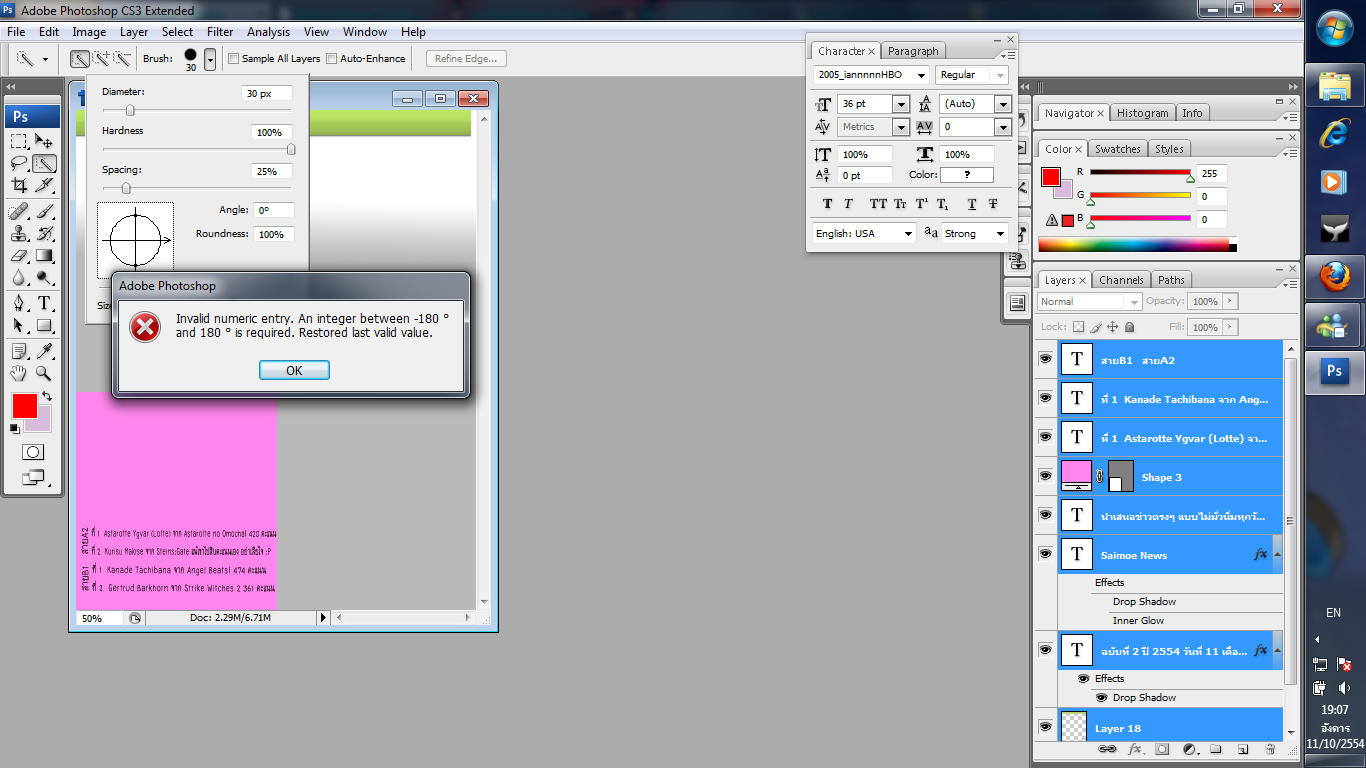Switch to the Swatches tab
The image size is (1366, 768).
tap(1117, 149)
